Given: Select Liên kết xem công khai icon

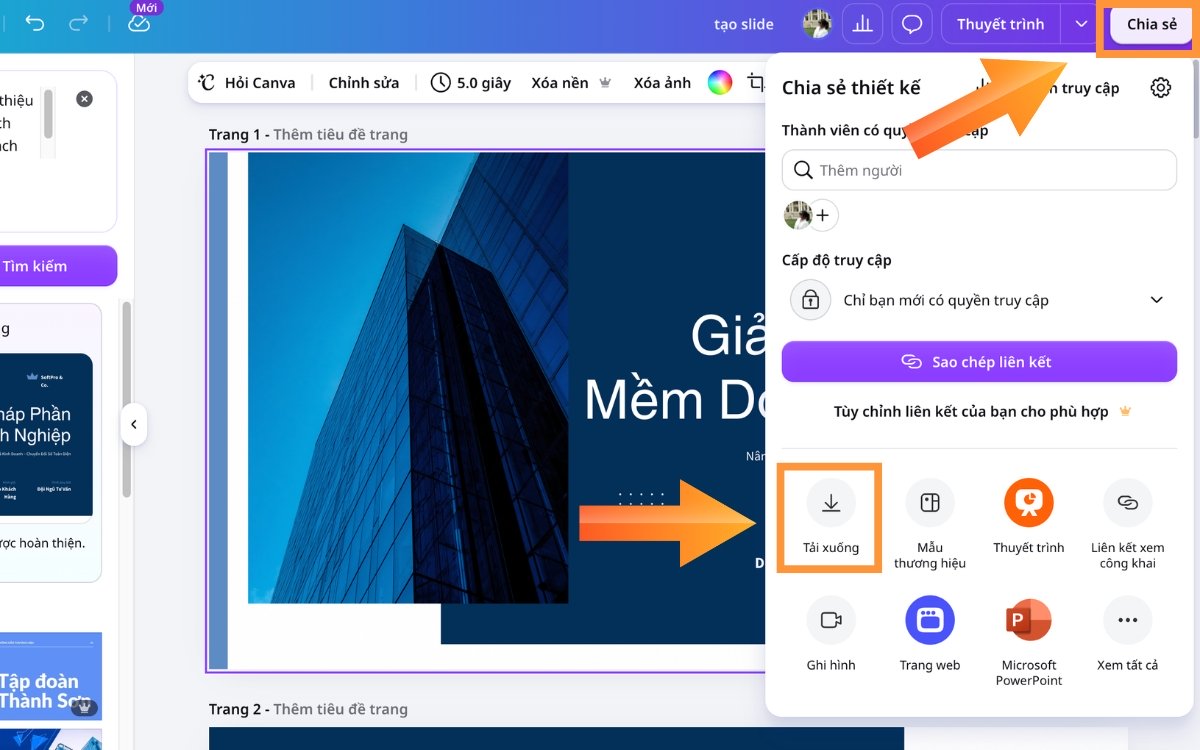Looking at the screenshot, I should pos(1128,504).
